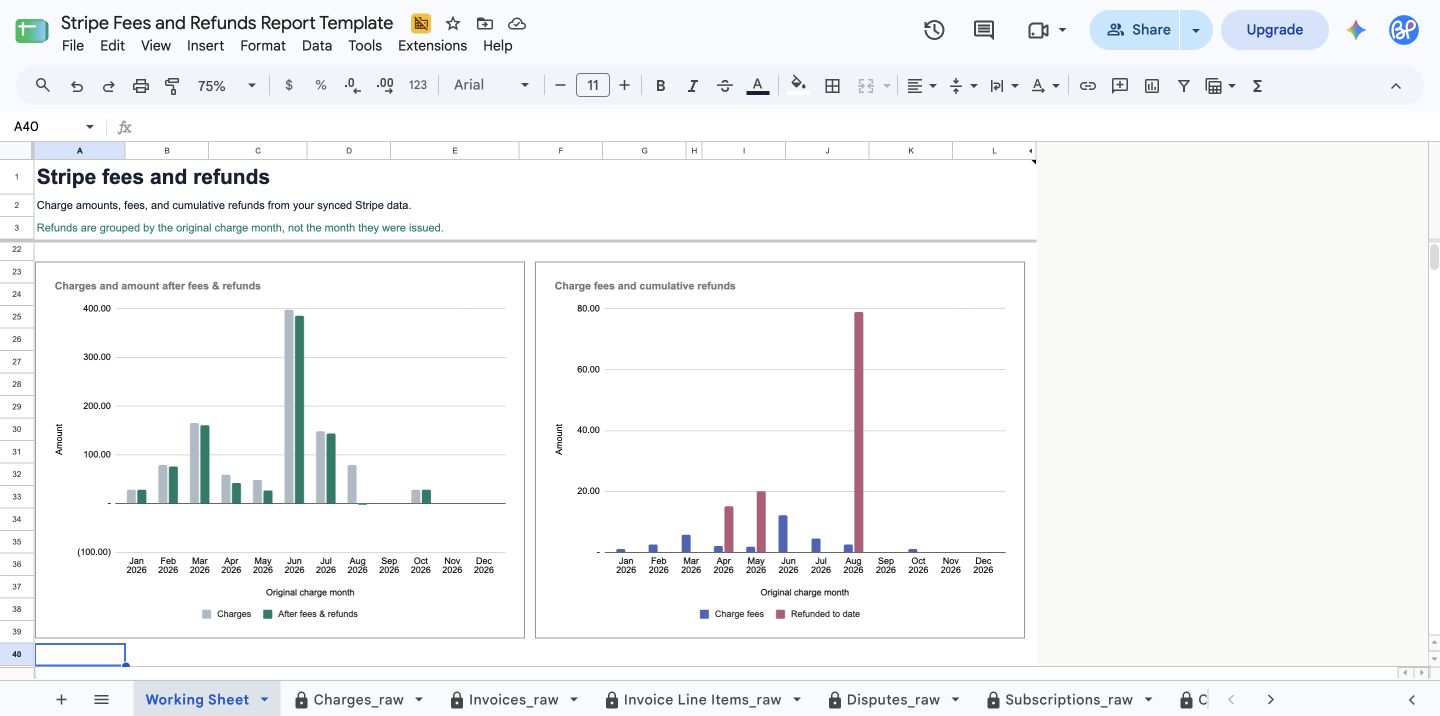Edit the font size field
The image size is (1440, 716).
pyautogui.click(x=593, y=86)
